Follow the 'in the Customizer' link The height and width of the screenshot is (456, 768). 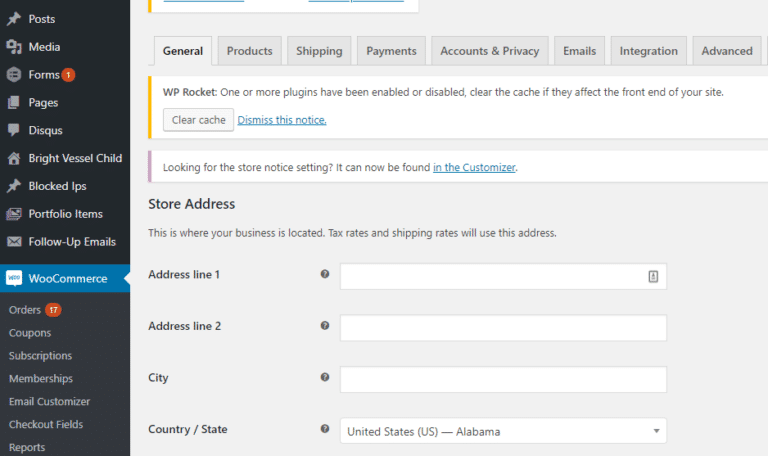474,168
